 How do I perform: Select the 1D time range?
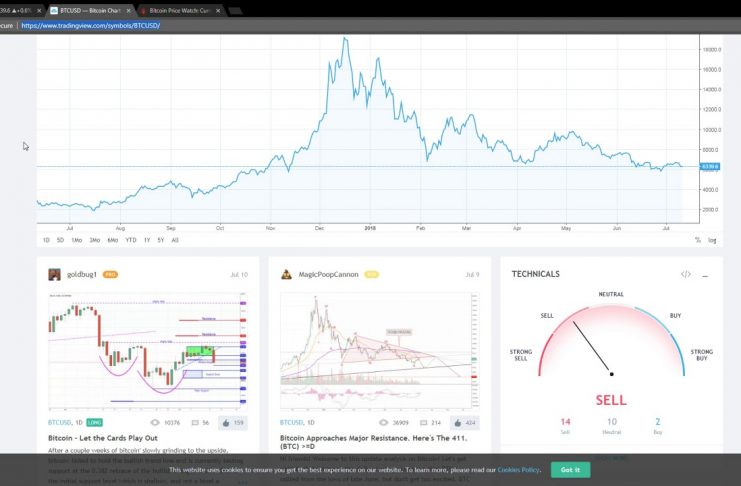click(x=46, y=240)
